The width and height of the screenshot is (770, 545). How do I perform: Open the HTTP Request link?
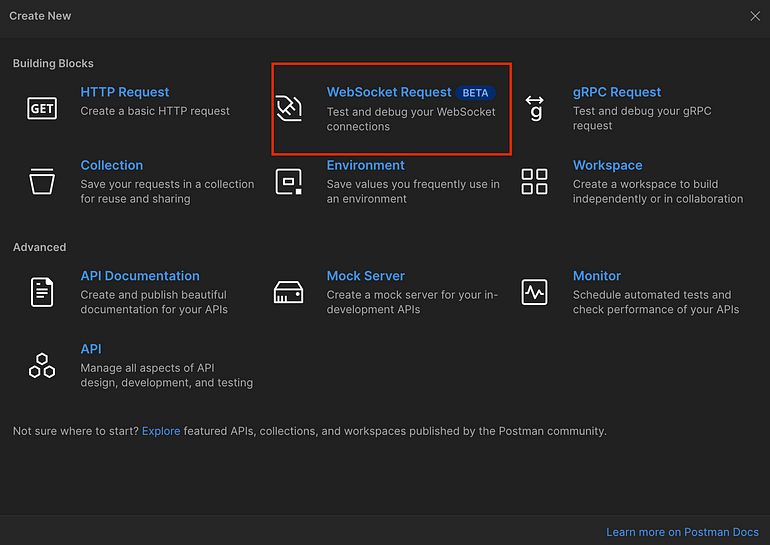pyautogui.click(x=125, y=92)
